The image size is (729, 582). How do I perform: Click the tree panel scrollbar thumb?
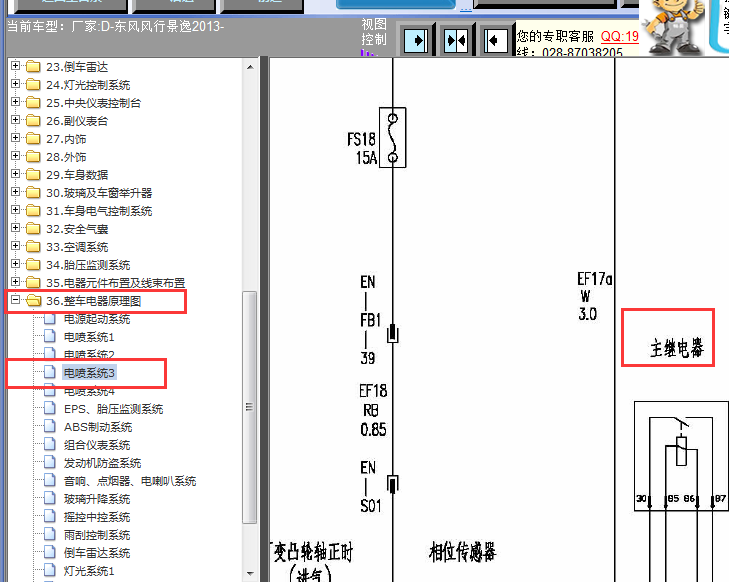(250, 407)
